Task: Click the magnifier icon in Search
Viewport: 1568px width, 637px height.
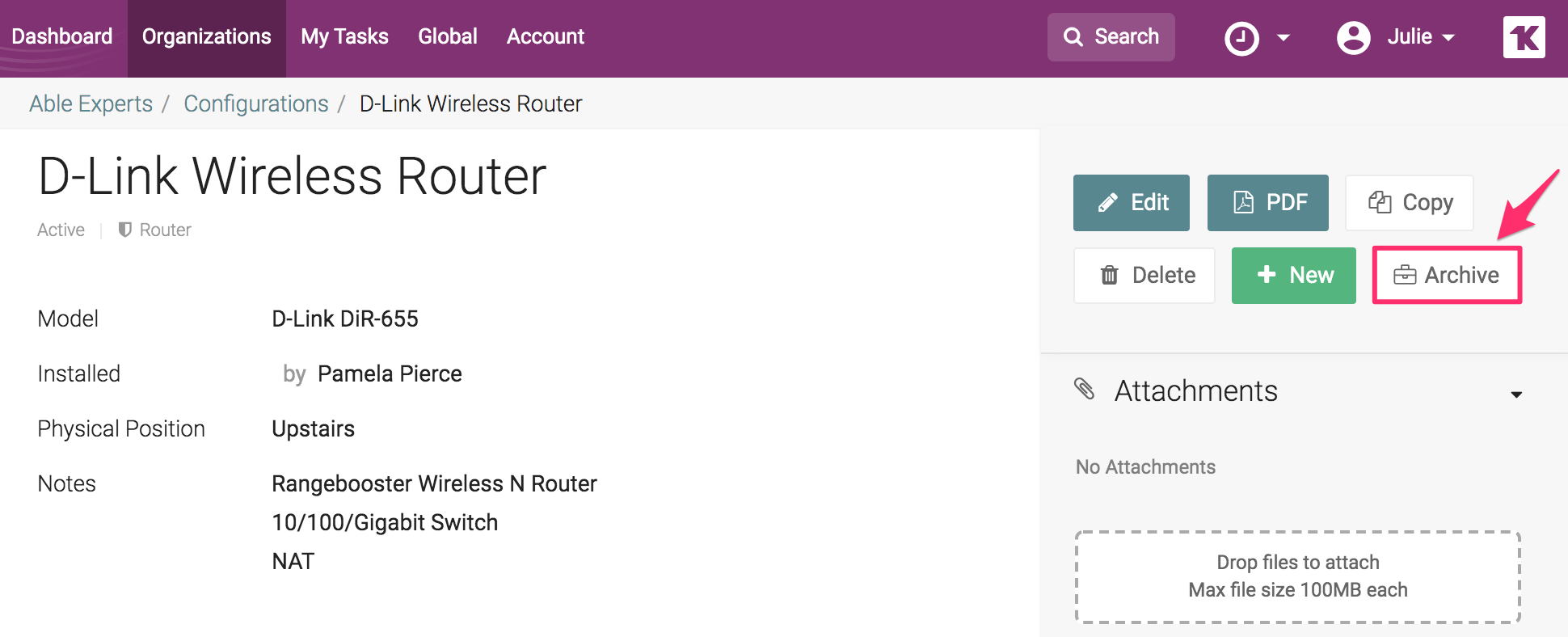Action: 1073,37
